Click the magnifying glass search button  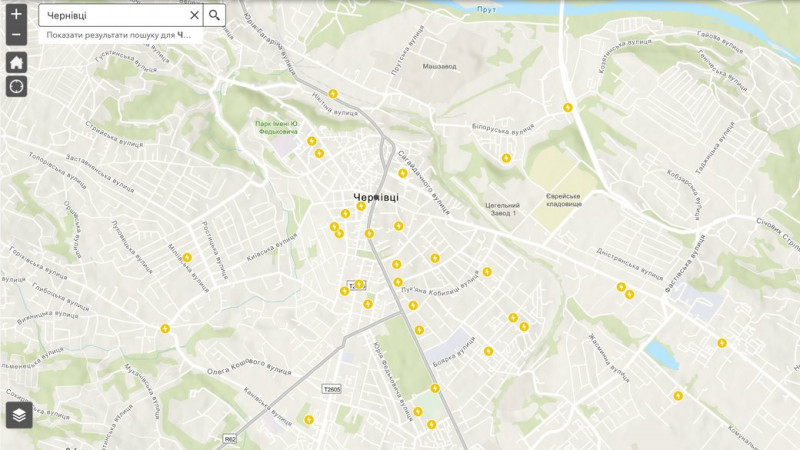(x=214, y=15)
